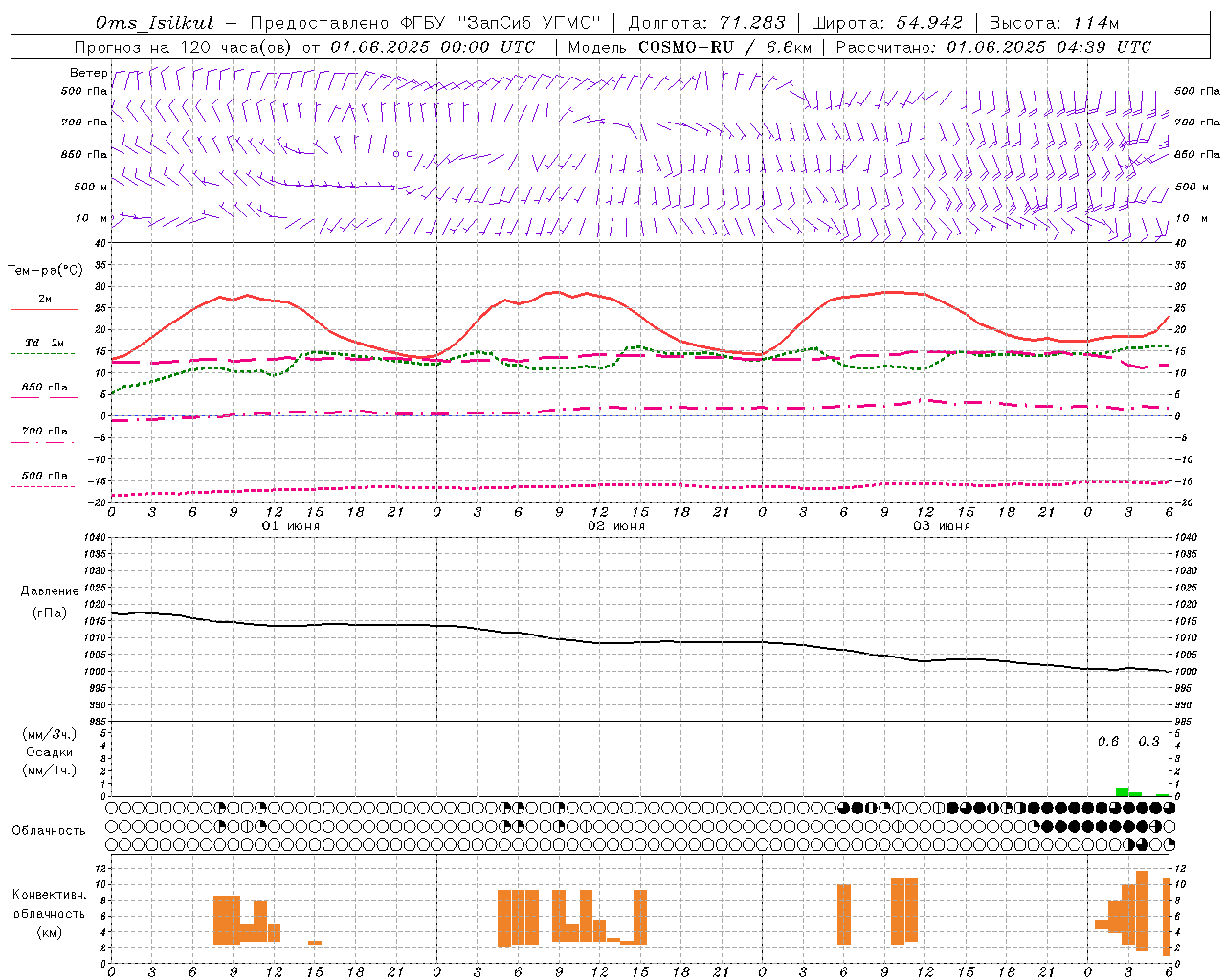The height and width of the screenshot is (980, 1225).
Task: Click the (мм/3ч.) precipitation unit label
Action: [x=50, y=734]
